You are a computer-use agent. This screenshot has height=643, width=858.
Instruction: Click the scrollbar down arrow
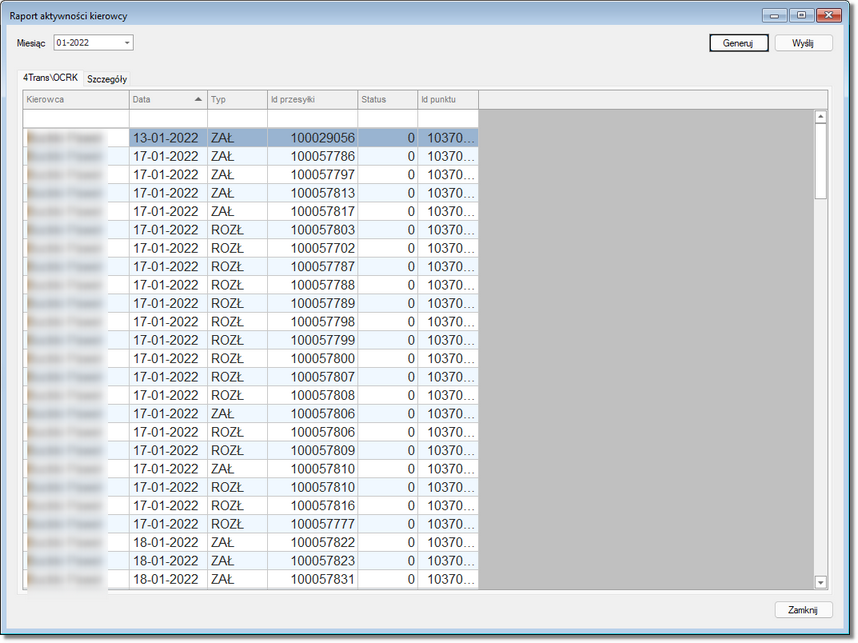[820, 582]
